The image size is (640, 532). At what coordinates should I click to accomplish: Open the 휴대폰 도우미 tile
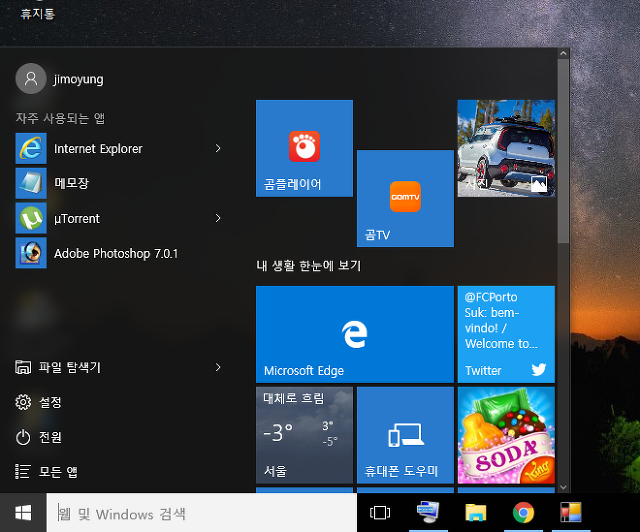click(x=405, y=435)
